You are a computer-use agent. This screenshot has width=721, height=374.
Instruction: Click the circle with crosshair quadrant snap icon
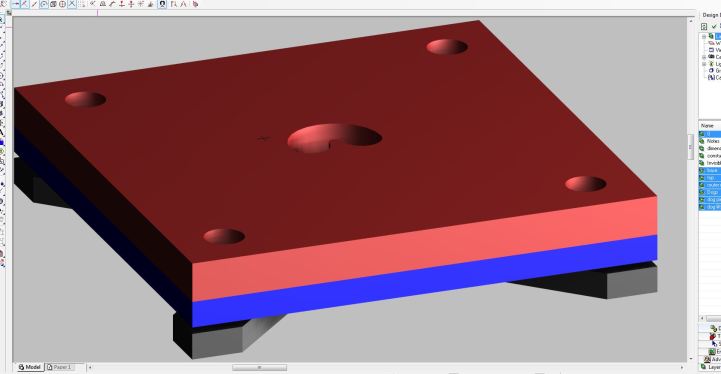tap(62, 4)
